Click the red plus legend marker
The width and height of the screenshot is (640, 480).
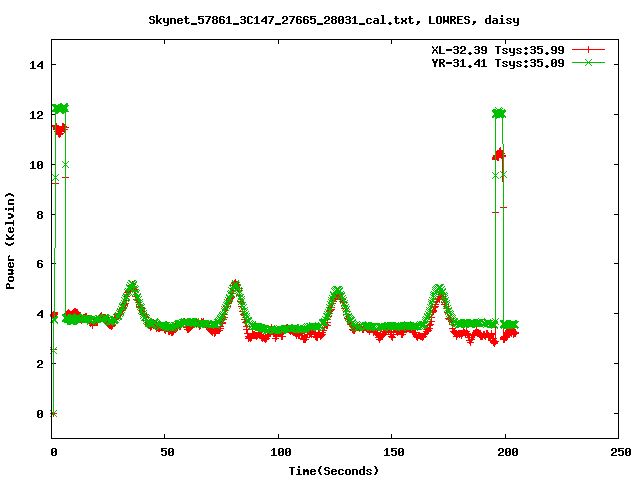coord(588,50)
